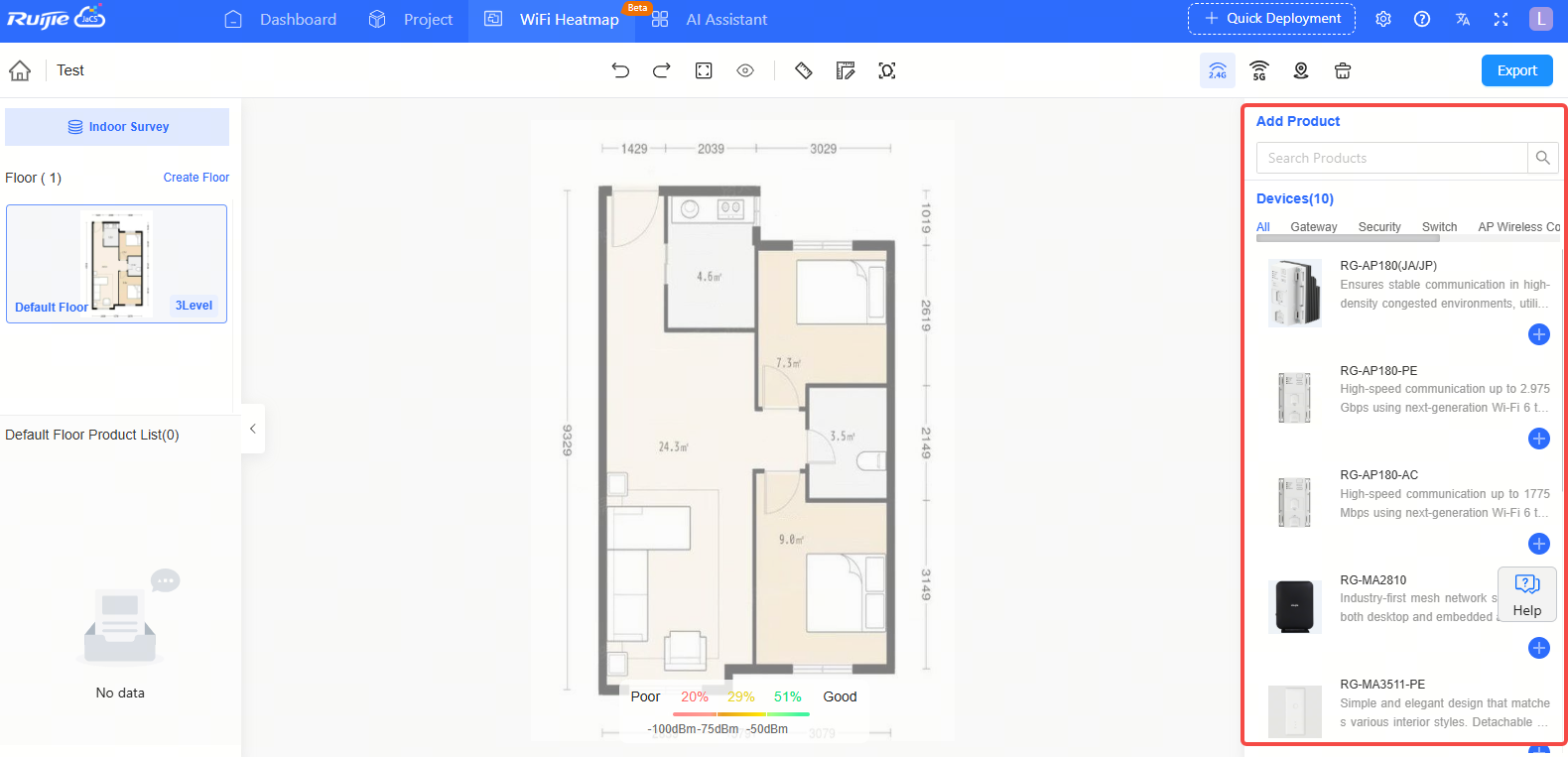1568x757 pixels.
Task: Click the Indoor Survey button
Action: (117, 127)
